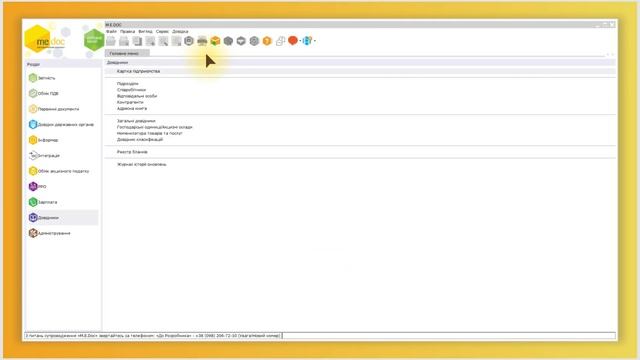Open the Облік акцизного податку section
640x360 pixels.
(x=59, y=171)
